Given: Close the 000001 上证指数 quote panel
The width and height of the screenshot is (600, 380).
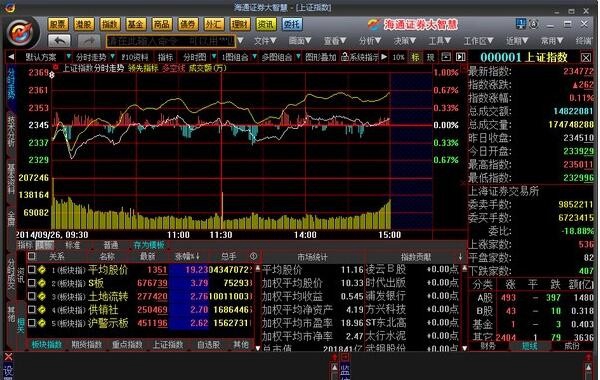Looking at the screenshot, I should click(x=585, y=58).
